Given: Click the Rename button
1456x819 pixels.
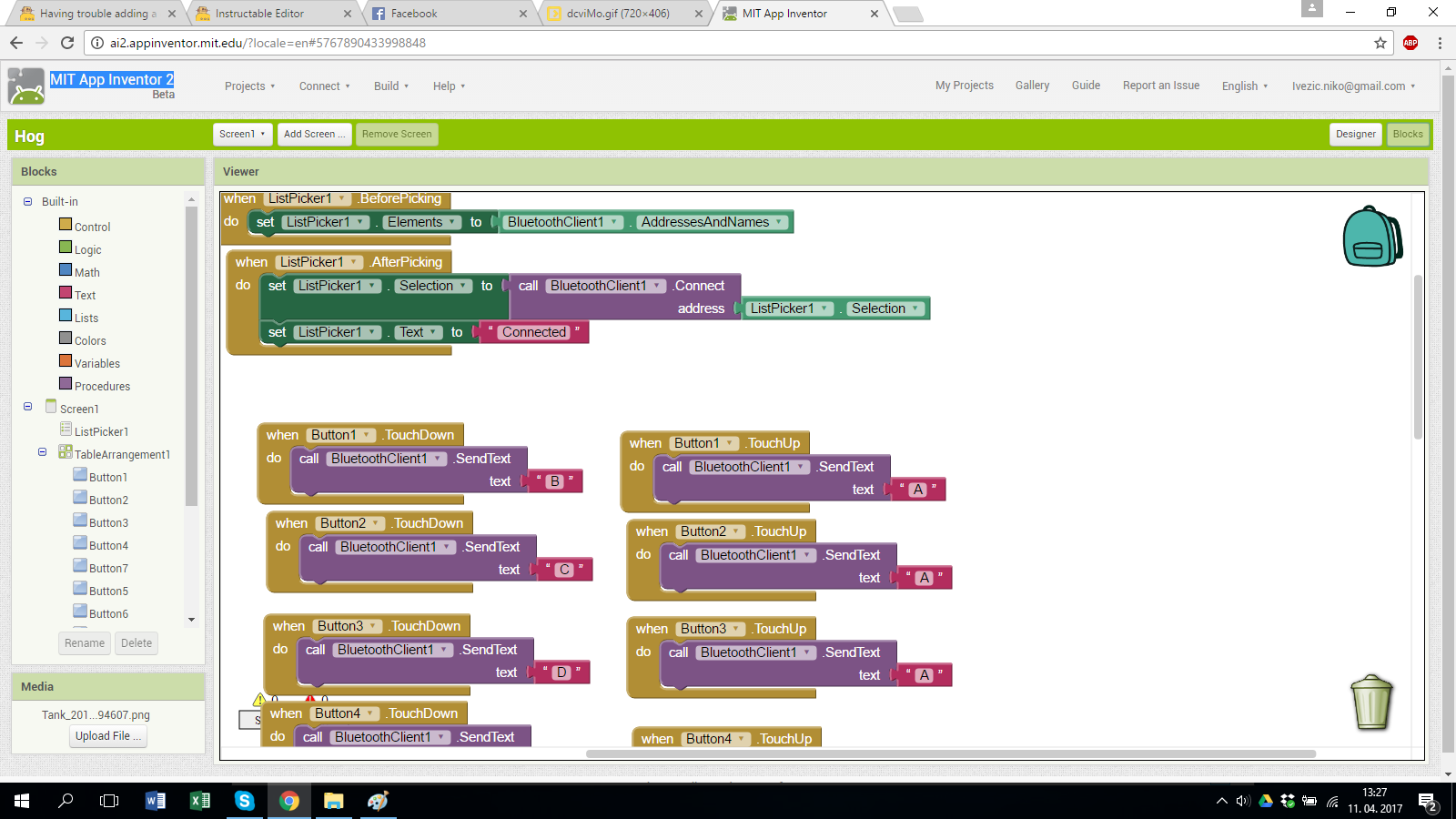Looking at the screenshot, I should (85, 642).
